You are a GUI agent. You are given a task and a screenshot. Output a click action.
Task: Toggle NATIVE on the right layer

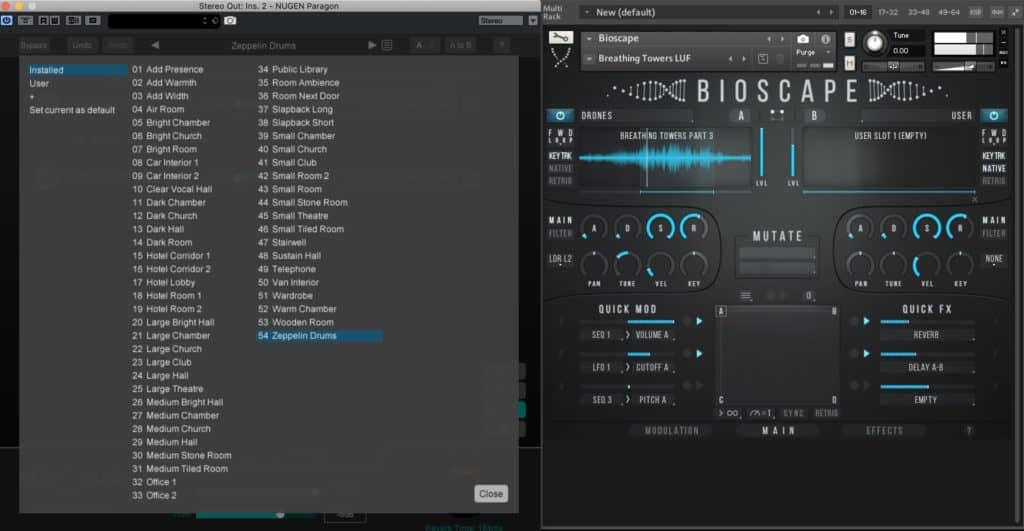(x=994, y=169)
